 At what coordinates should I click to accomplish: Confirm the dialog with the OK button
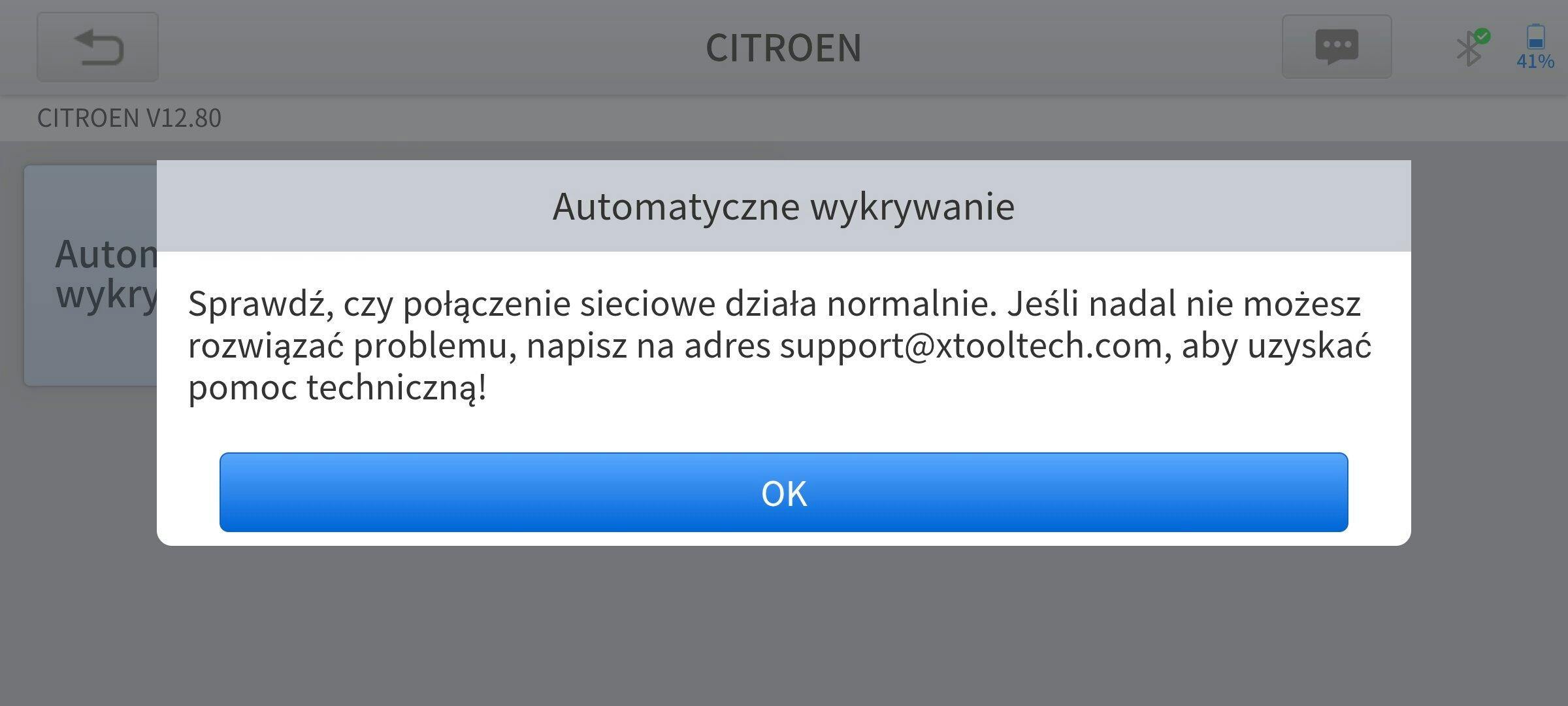783,492
